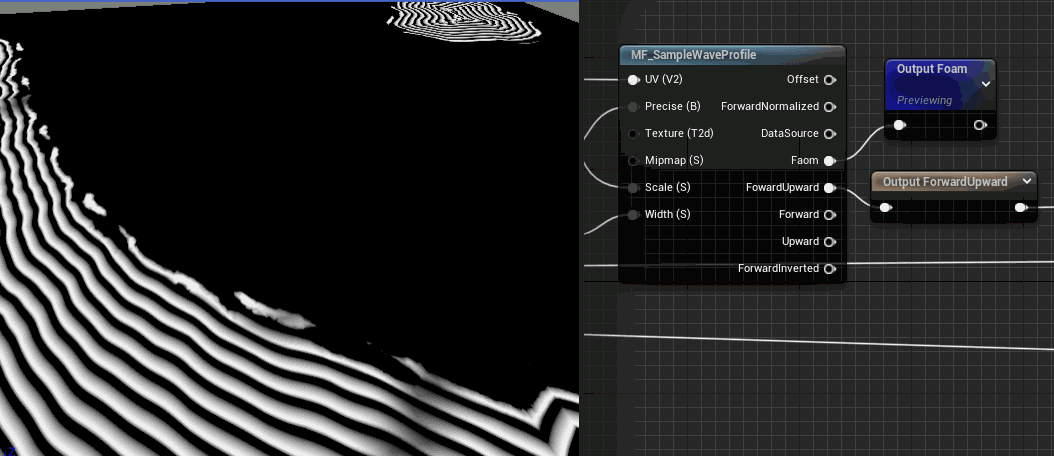Screen dimensions: 1054x456
Task: Click the Mipmap (S) input pin
Action: [x=633, y=161]
